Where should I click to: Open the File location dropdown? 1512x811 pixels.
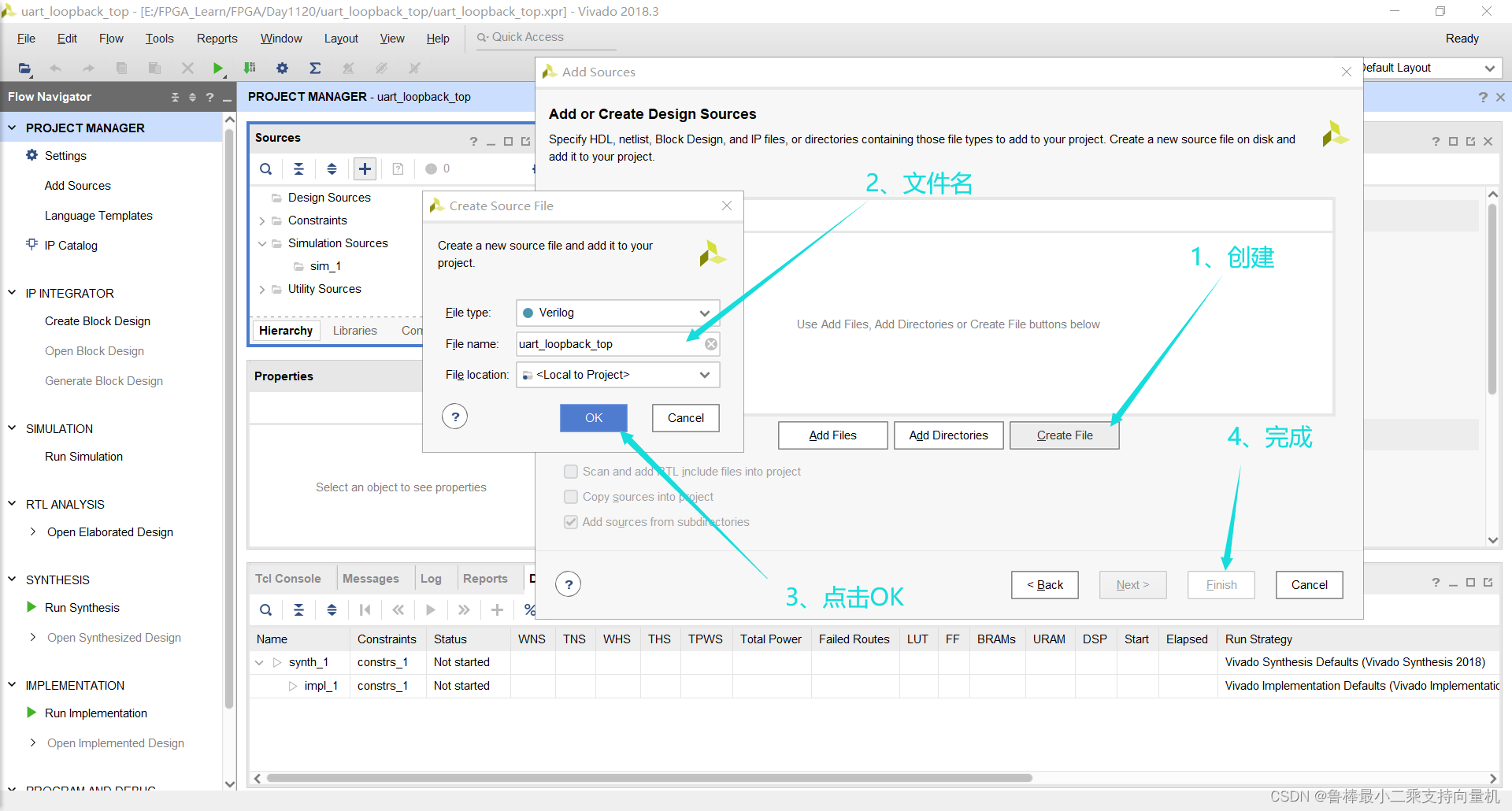(x=617, y=375)
